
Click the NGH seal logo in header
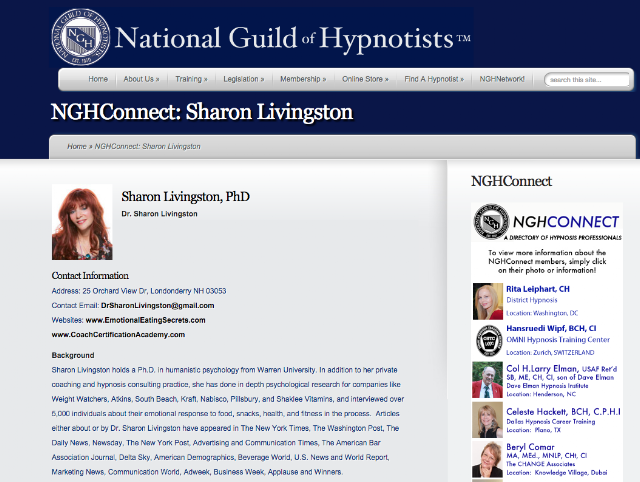pos(80,37)
